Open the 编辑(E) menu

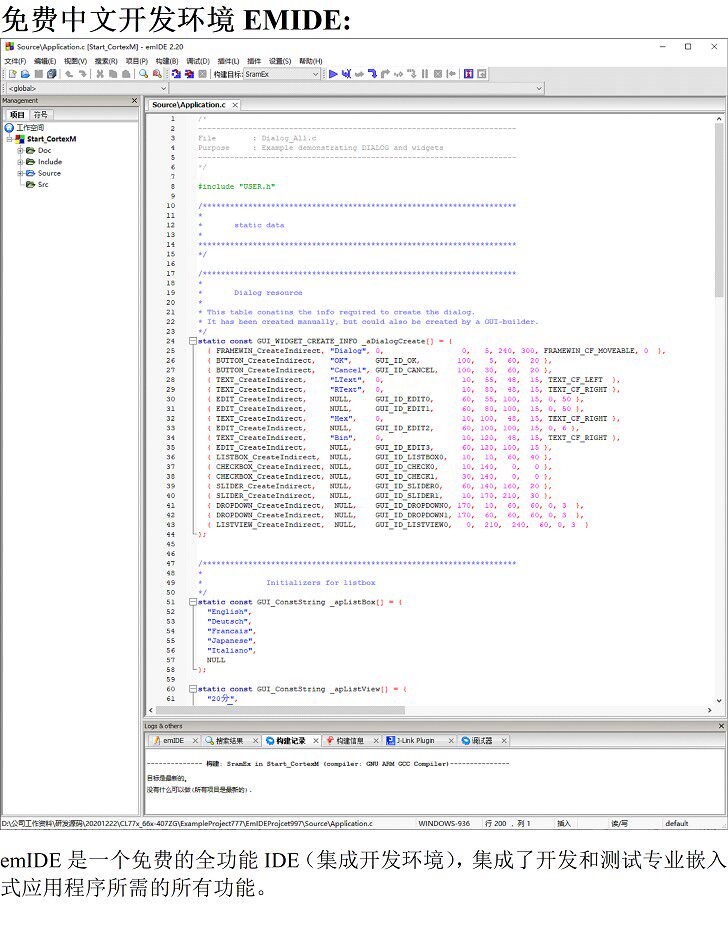[x=45, y=61]
